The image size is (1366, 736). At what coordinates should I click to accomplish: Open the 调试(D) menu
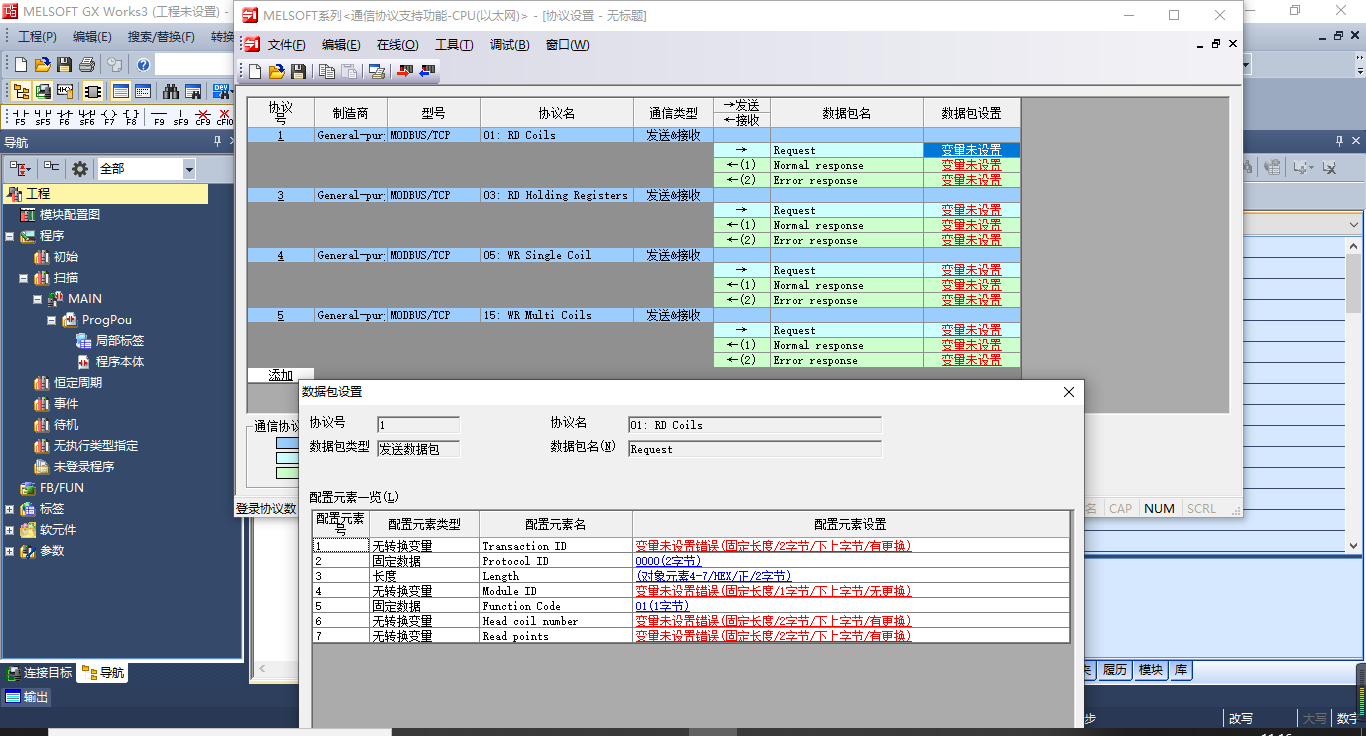click(x=509, y=45)
